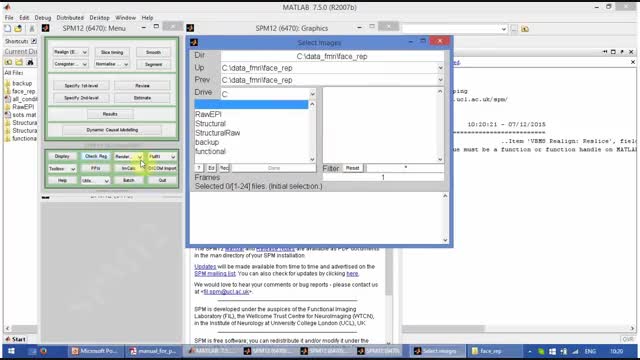The width and height of the screenshot is (640, 360).
Task: Click the Windows Start logo in taskbar
Action: tap(11, 351)
